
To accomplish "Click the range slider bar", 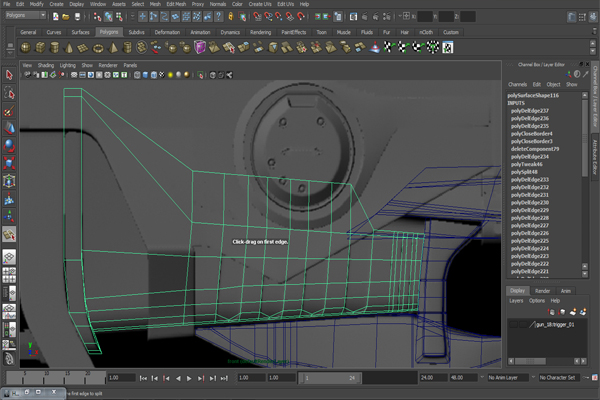I will (x=330, y=378).
